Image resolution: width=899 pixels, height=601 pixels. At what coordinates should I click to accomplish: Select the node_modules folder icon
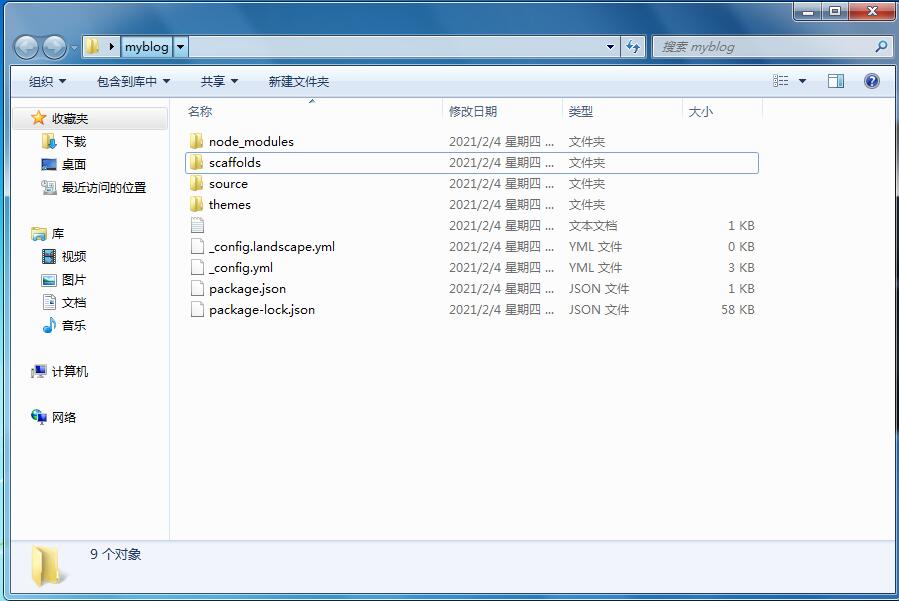[x=197, y=141]
